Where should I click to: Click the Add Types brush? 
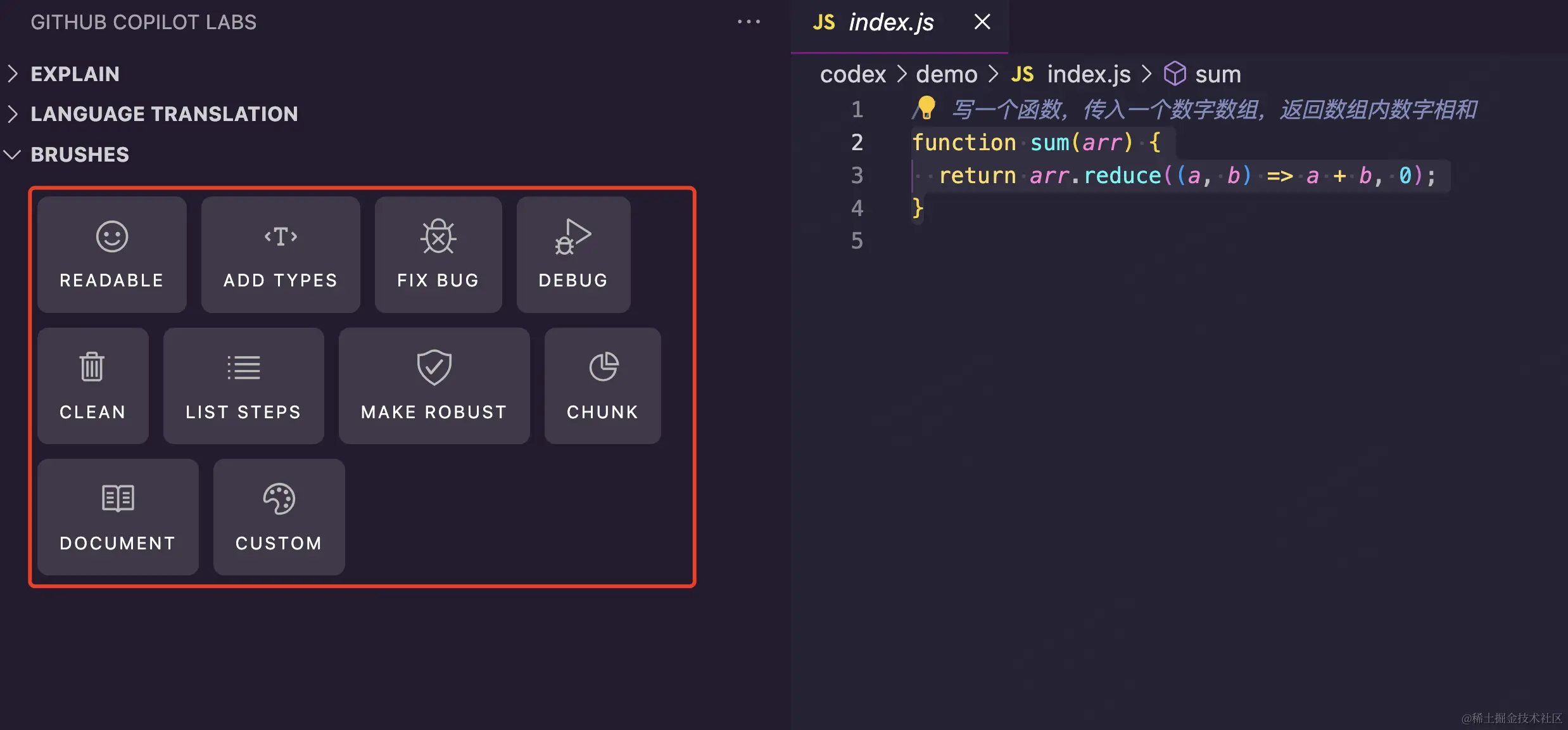(280, 254)
